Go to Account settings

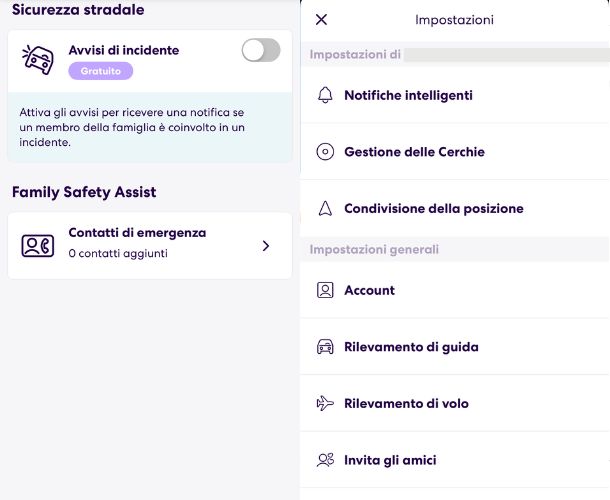(x=455, y=290)
